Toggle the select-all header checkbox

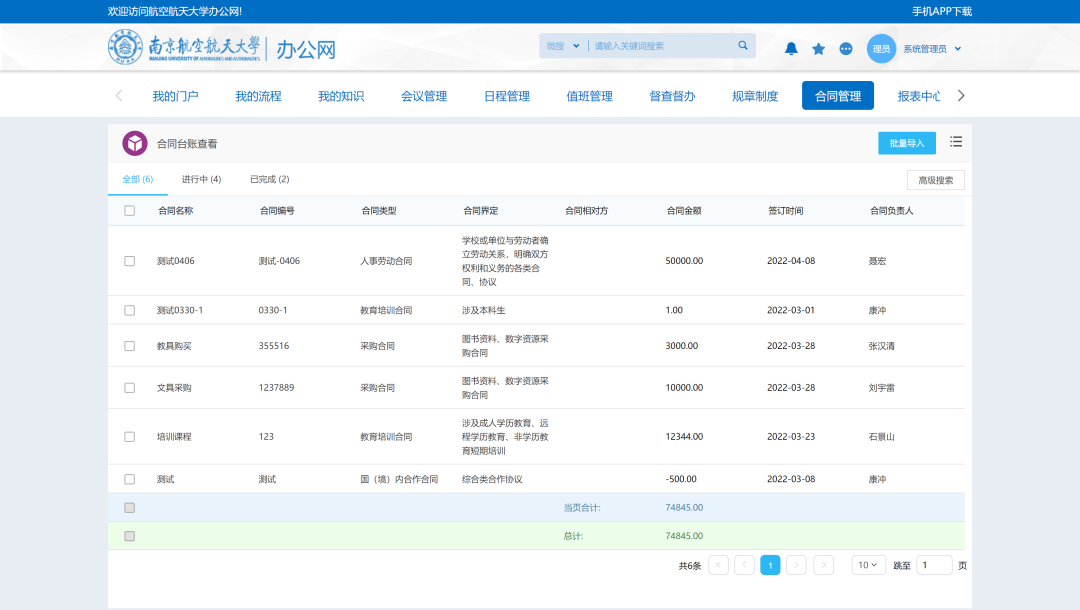[x=129, y=211]
